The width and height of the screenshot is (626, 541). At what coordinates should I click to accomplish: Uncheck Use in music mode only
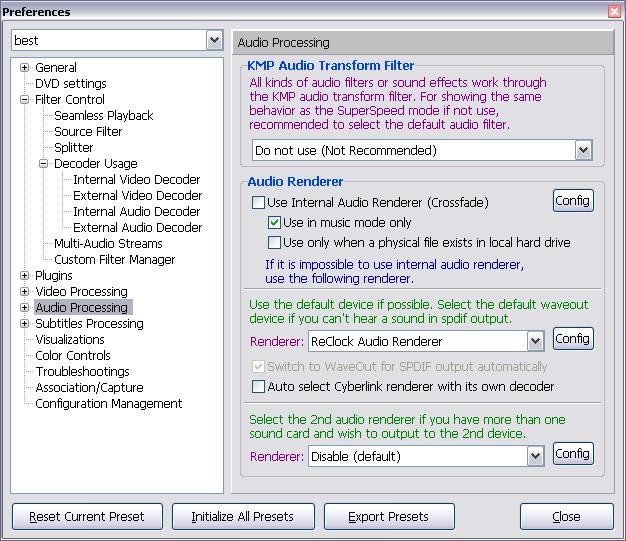pyautogui.click(x=275, y=223)
